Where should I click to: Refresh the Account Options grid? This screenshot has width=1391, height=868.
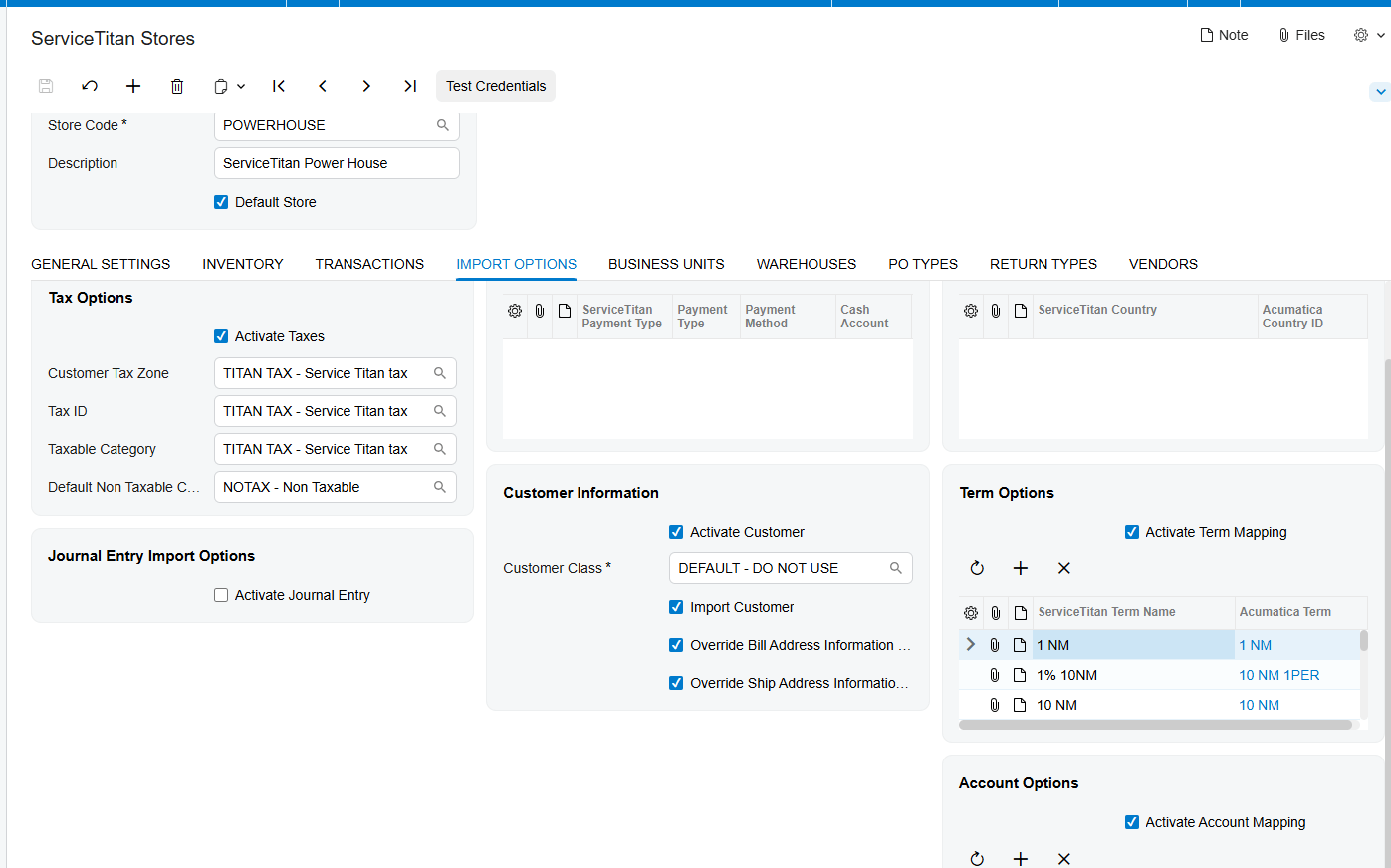pyautogui.click(x=977, y=858)
